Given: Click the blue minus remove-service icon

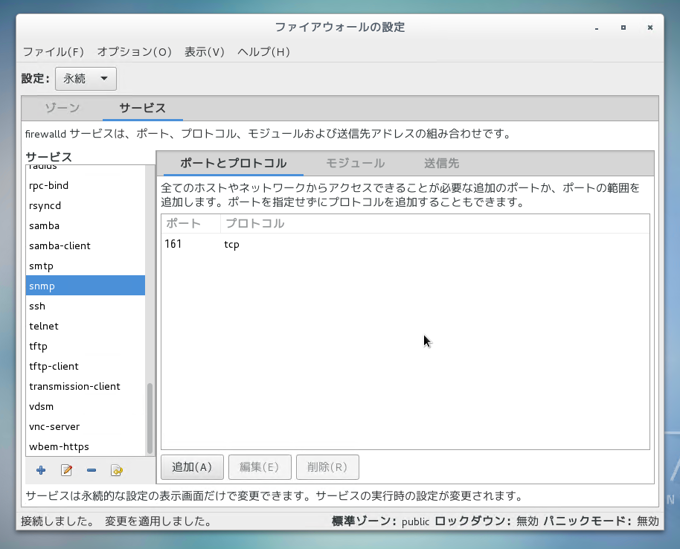Looking at the screenshot, I should click(x=92, y=470).
